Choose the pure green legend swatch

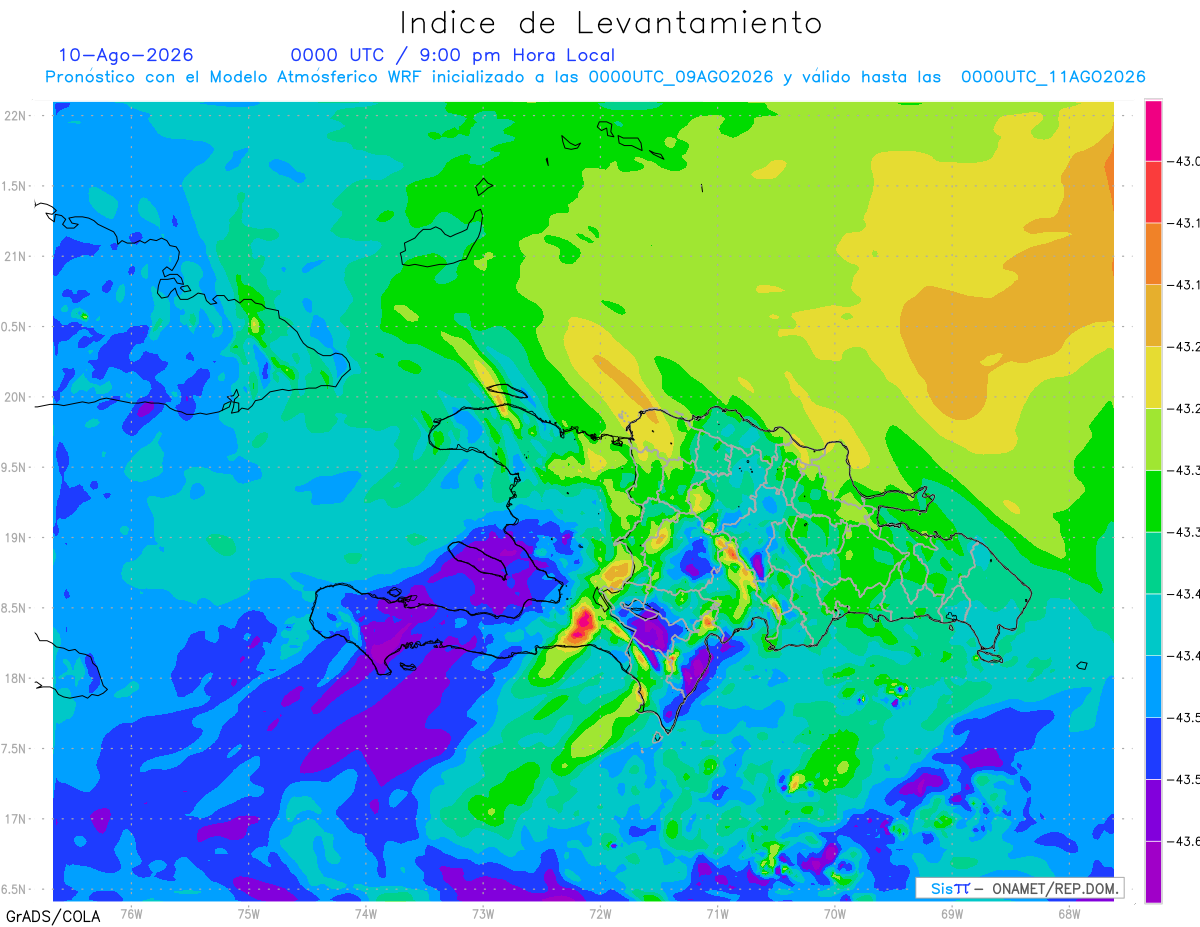tap(1153, 500)
